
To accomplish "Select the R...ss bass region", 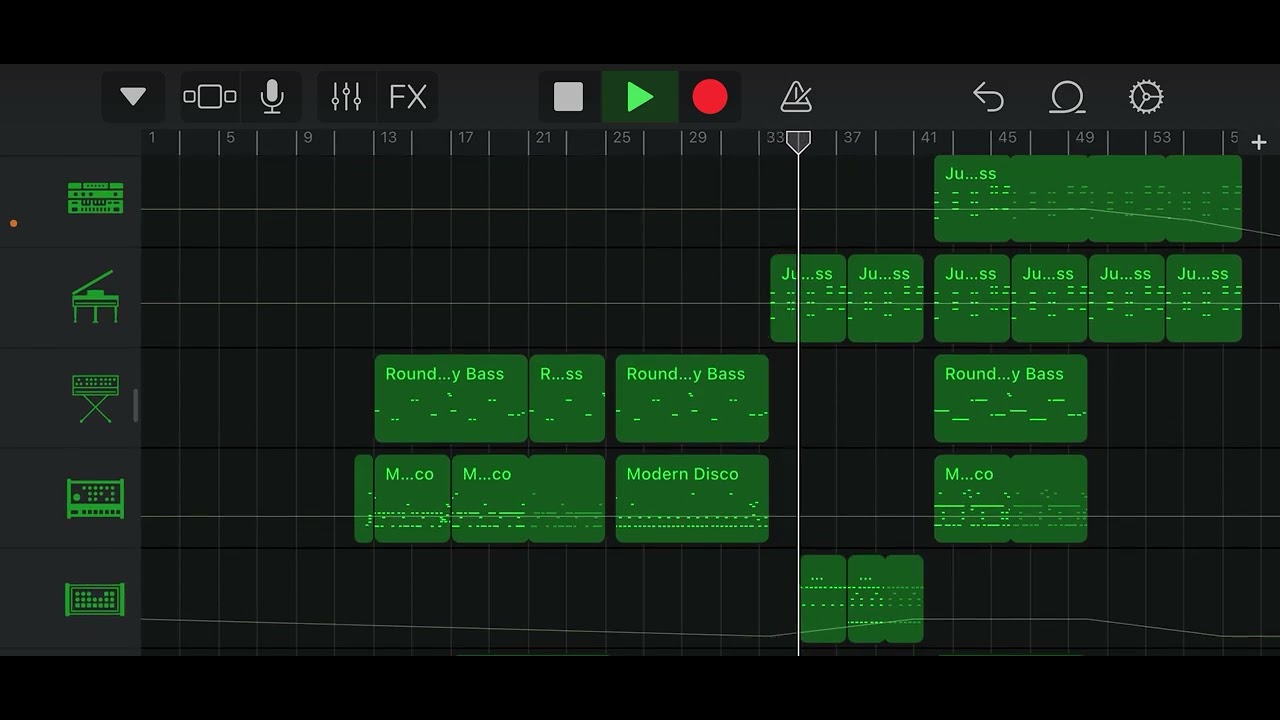I will point(567,398).
